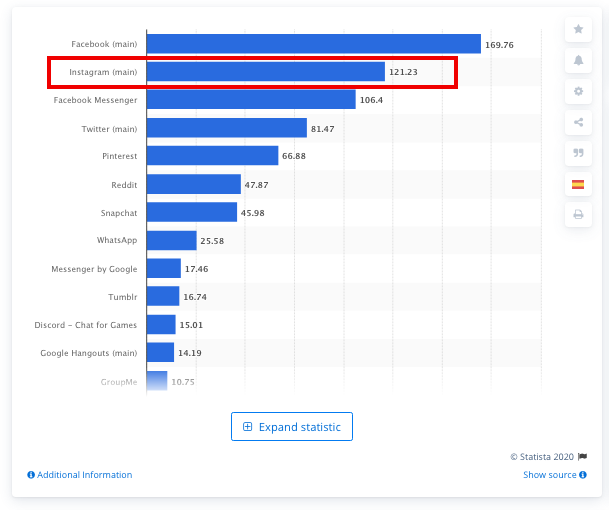Click the flag icon next to Statista 2020
The height and width of the screenshot is (510, 609).
pos(582,456)
